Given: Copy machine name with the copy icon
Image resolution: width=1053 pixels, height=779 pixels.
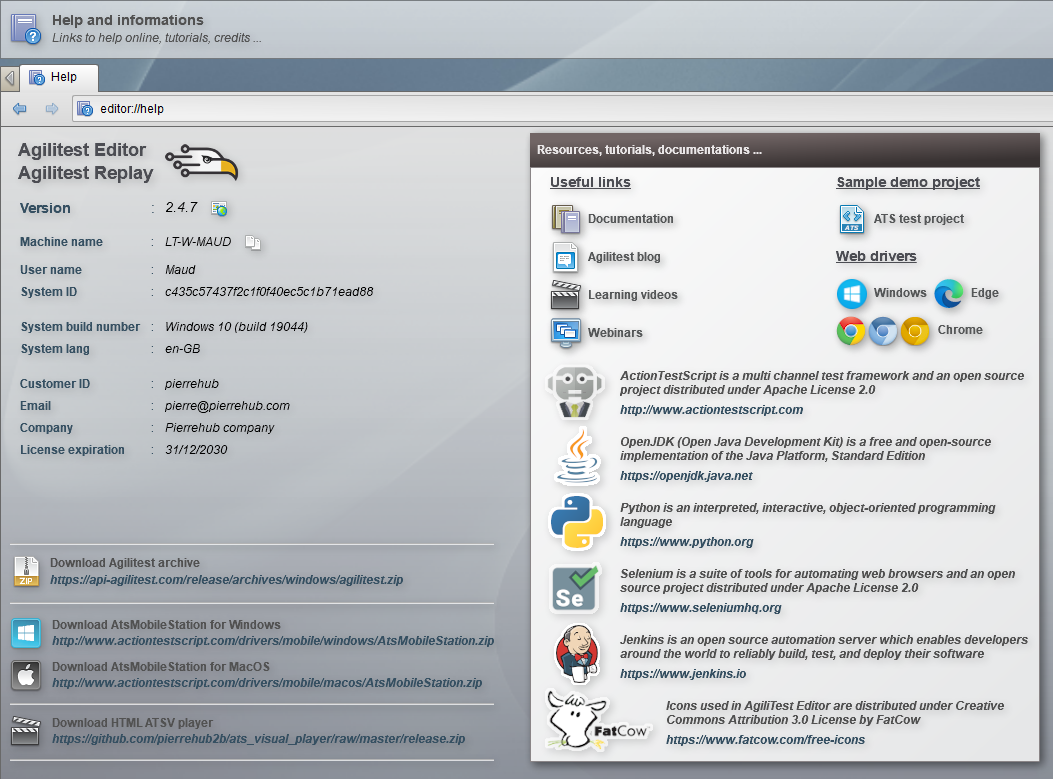Looking at the screenshot, I should [253, 242].
